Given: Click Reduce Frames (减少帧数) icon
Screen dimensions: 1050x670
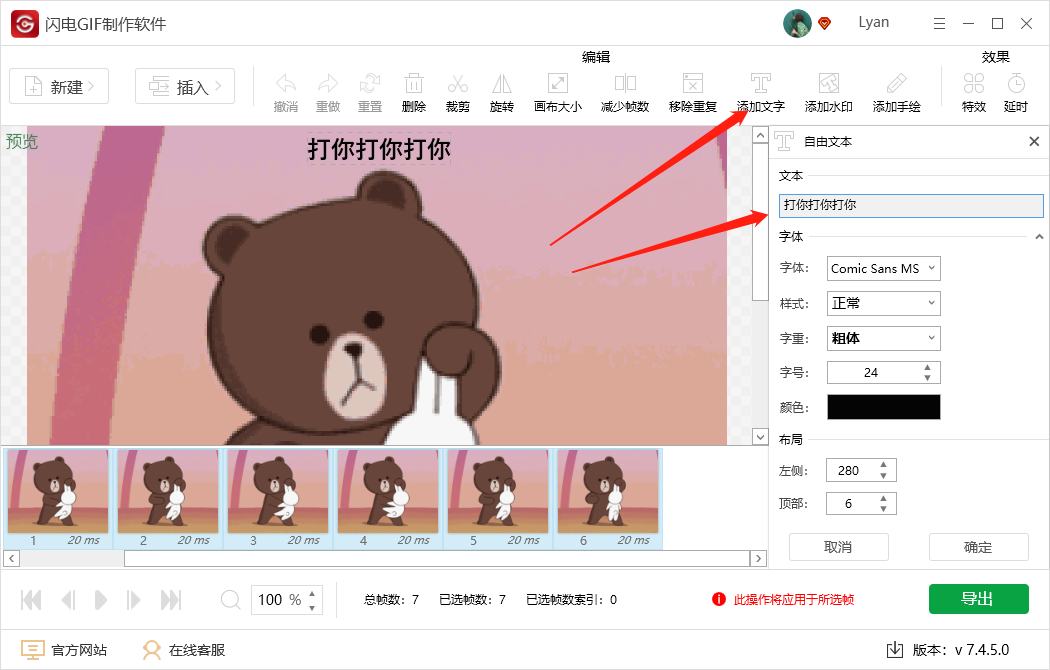Looking at the screenshot, I should [x=625, y=84].
